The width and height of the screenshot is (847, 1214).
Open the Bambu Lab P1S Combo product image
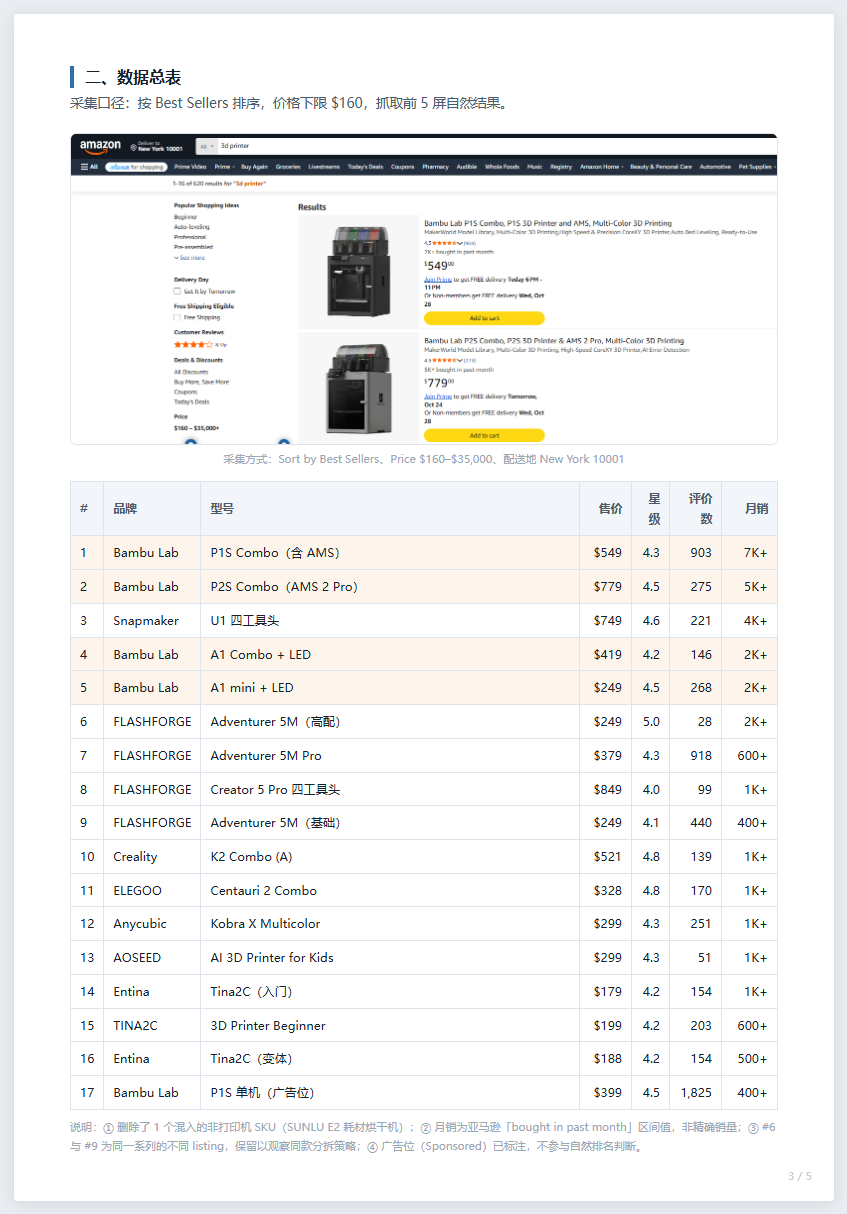point(359,271)
